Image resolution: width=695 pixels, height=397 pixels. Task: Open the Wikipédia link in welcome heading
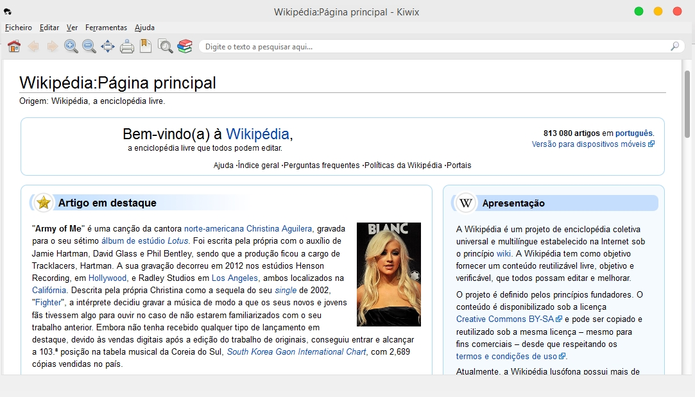[x=258, y=134]
